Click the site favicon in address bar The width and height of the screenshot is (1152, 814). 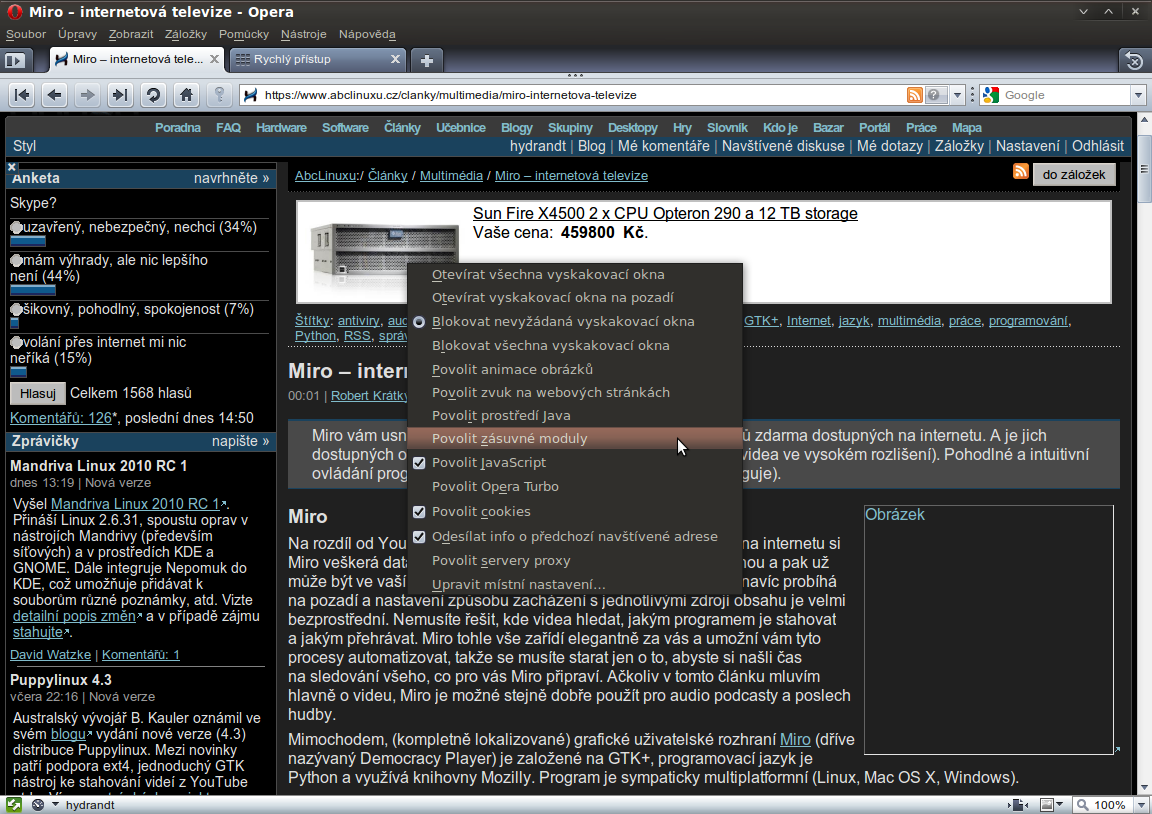251,95
